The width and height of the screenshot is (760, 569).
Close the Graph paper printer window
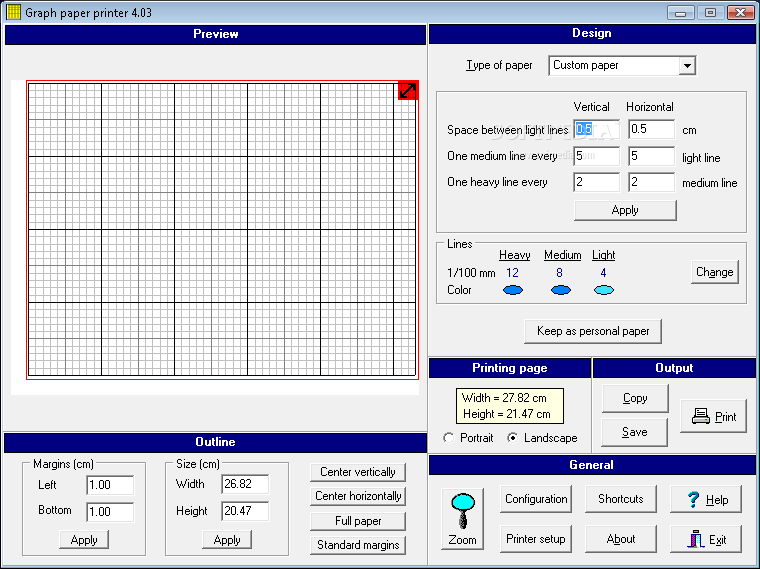tap(740, 12)
